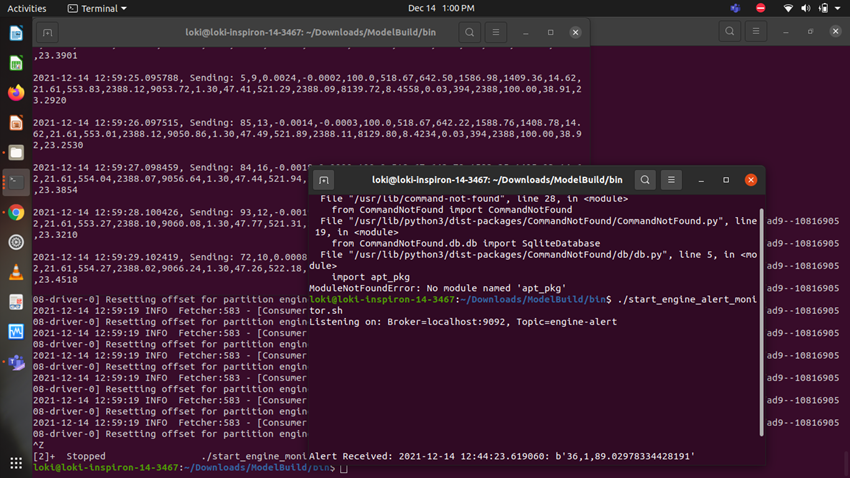Open LibreOffice Calc from the dock
This screenshot has width=850, height=478.
click(16, 63)
